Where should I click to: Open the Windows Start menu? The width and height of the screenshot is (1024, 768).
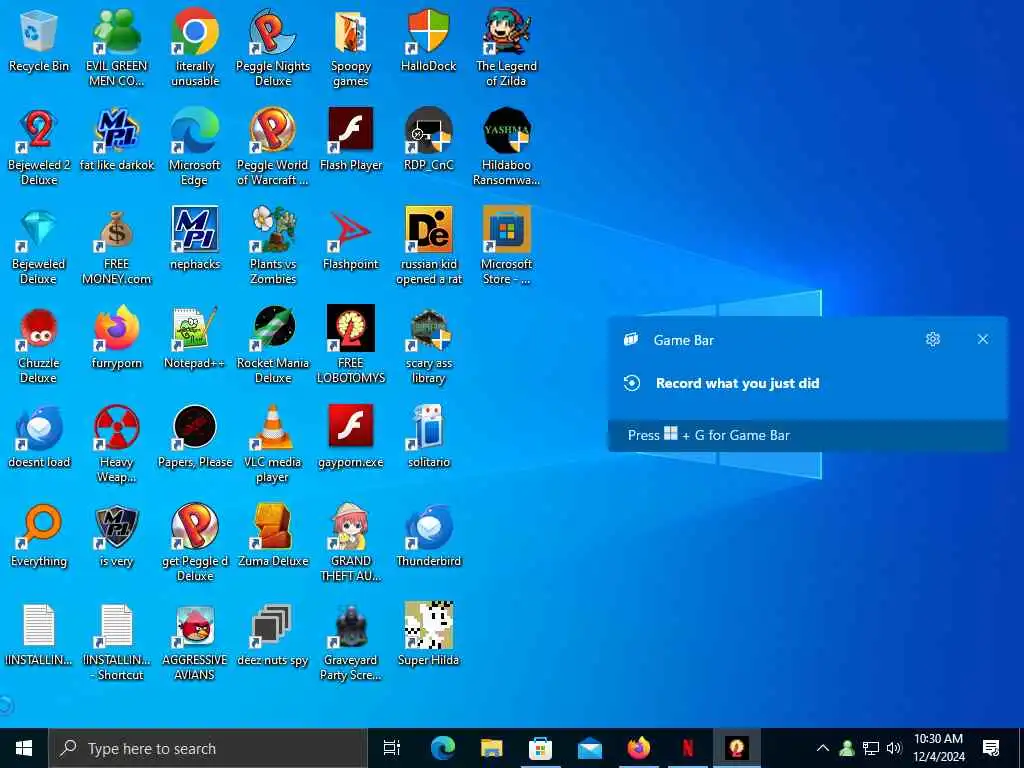click(x=24, y=748)
